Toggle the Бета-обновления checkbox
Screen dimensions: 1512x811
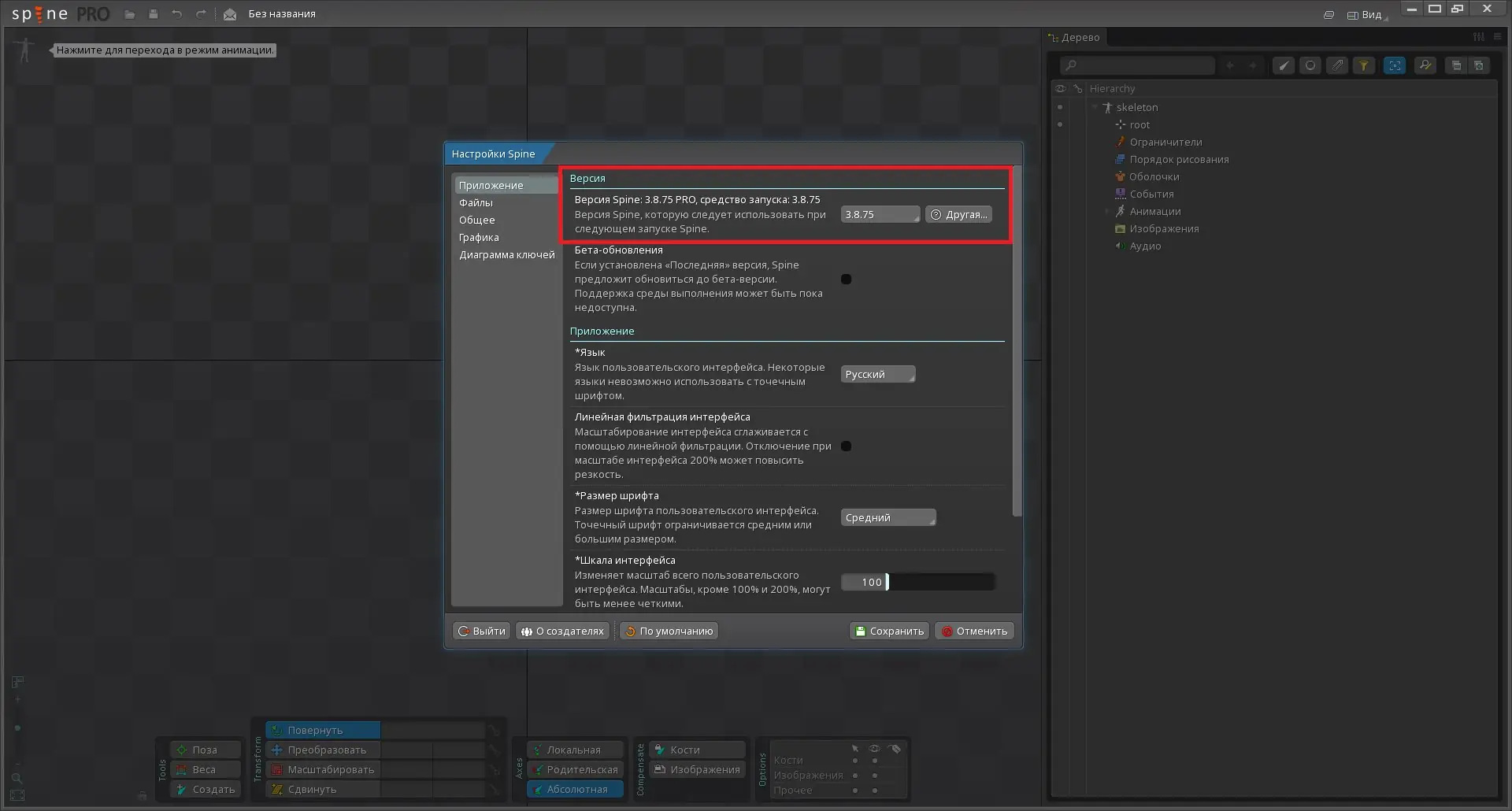tap(847, 280)
